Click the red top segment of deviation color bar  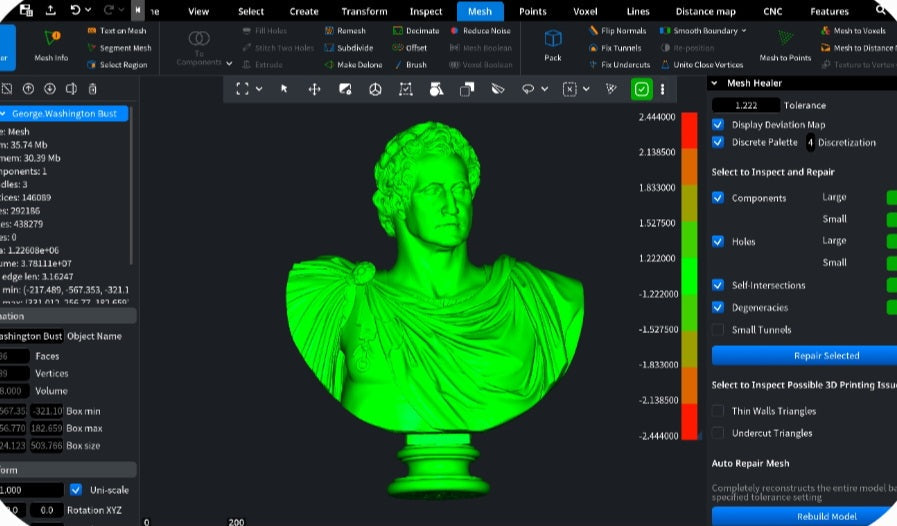pos(689,130)
